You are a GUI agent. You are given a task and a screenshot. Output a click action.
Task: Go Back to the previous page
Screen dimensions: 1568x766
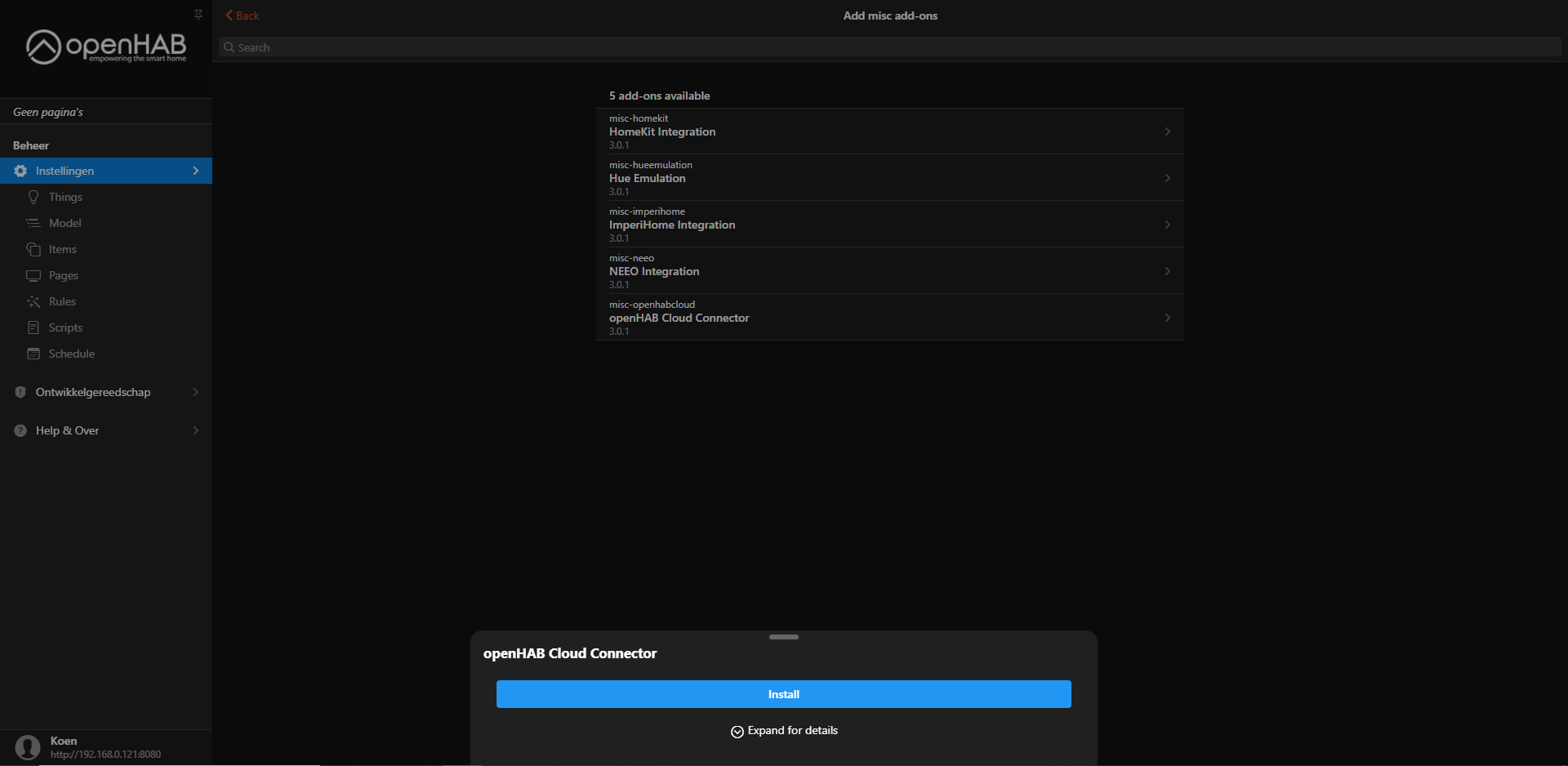243,16
